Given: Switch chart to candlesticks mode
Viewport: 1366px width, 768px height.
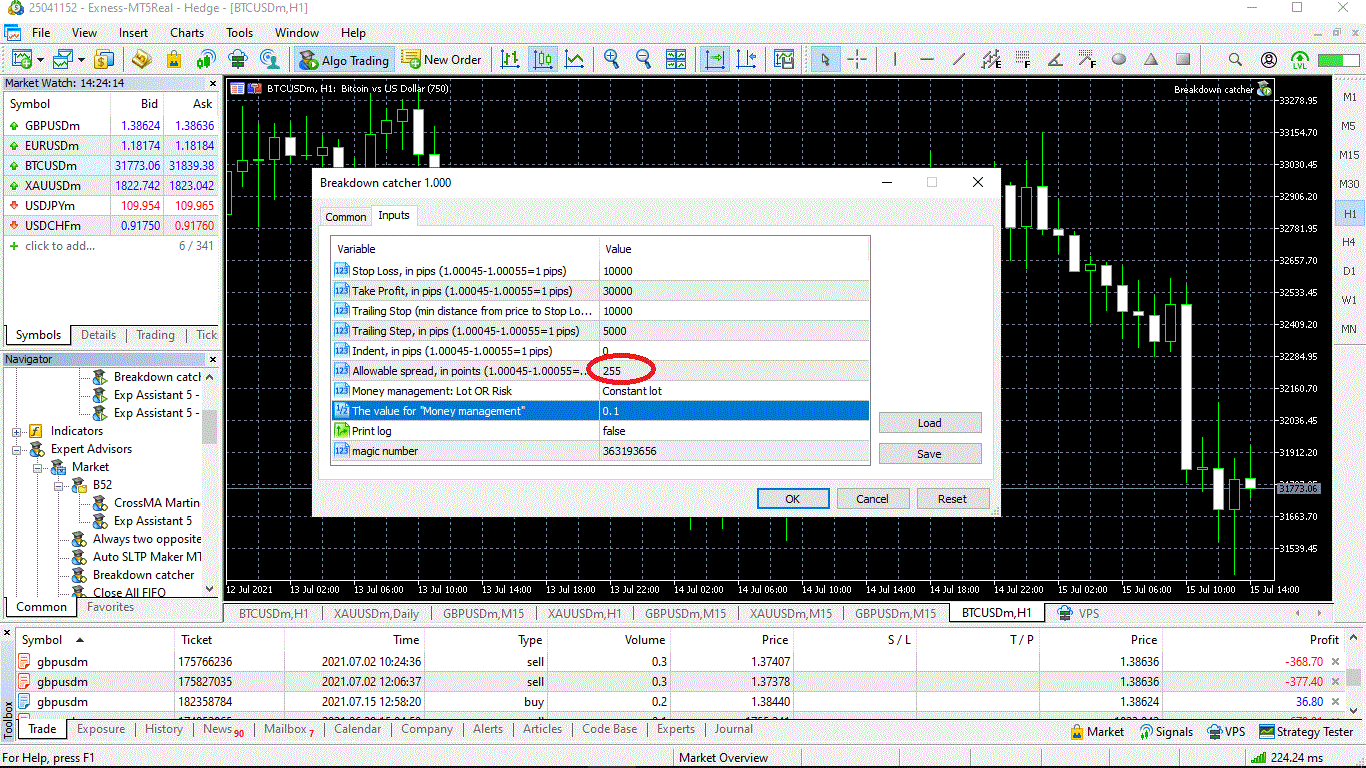Looking at the screenshot, I should coord(543,59).
